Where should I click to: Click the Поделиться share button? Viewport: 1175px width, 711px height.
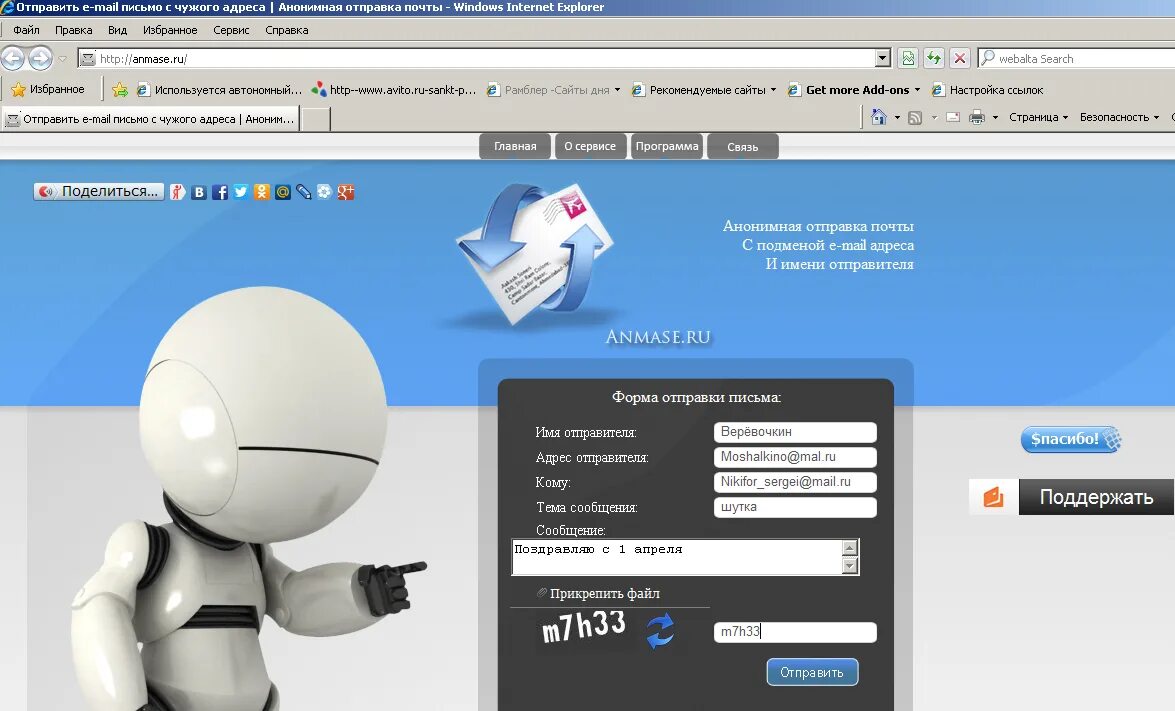pos(99,192)
